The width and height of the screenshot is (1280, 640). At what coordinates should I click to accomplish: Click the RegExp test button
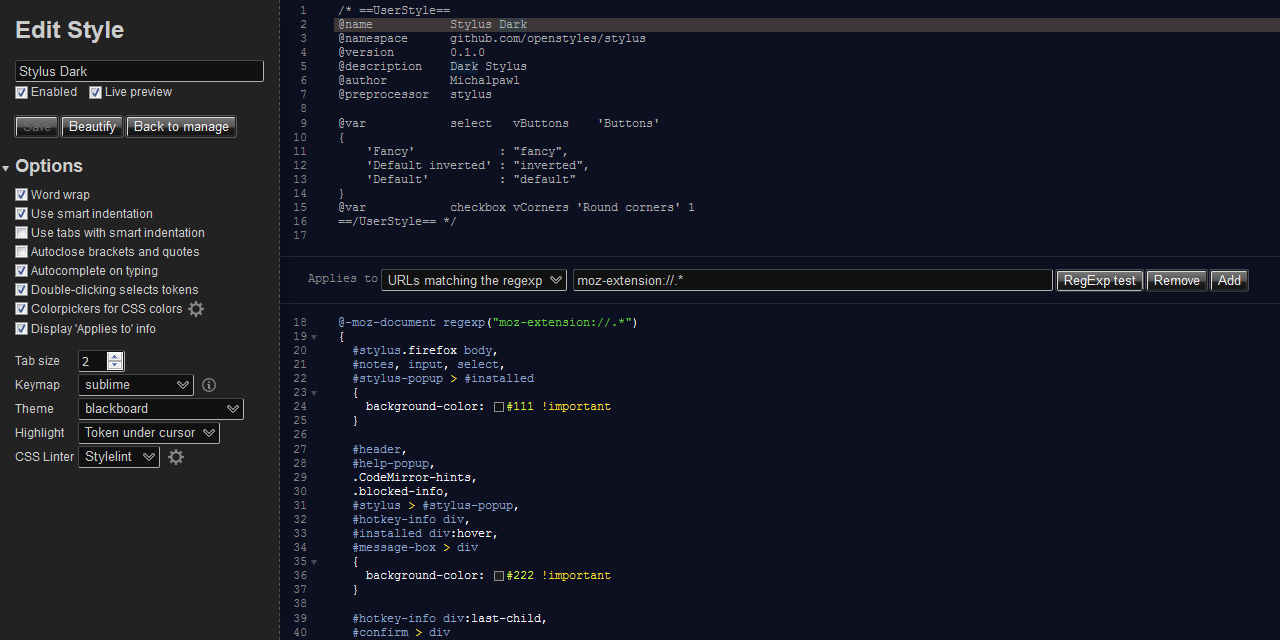click(1099, 281)
